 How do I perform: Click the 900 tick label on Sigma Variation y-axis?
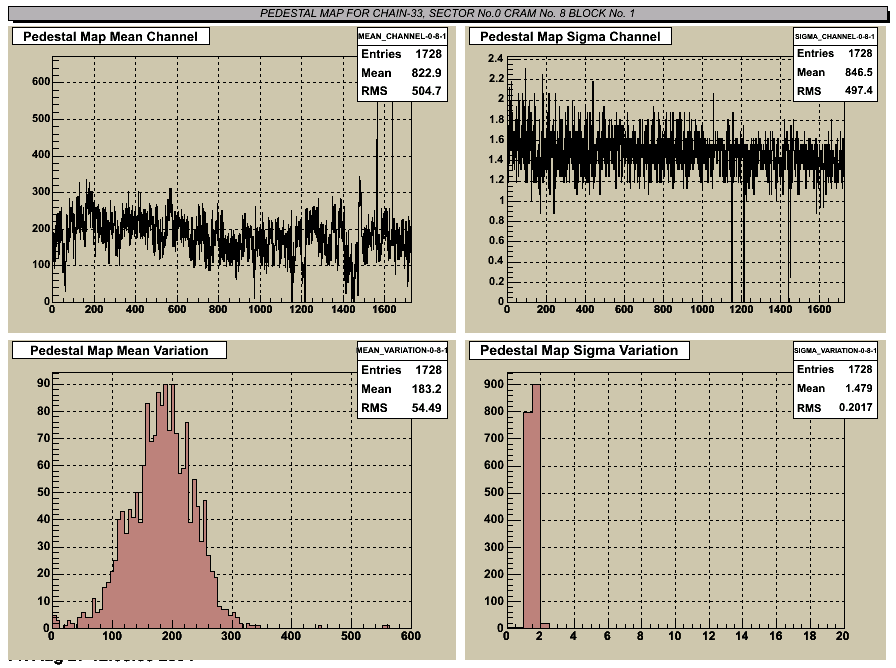(494, 384)
